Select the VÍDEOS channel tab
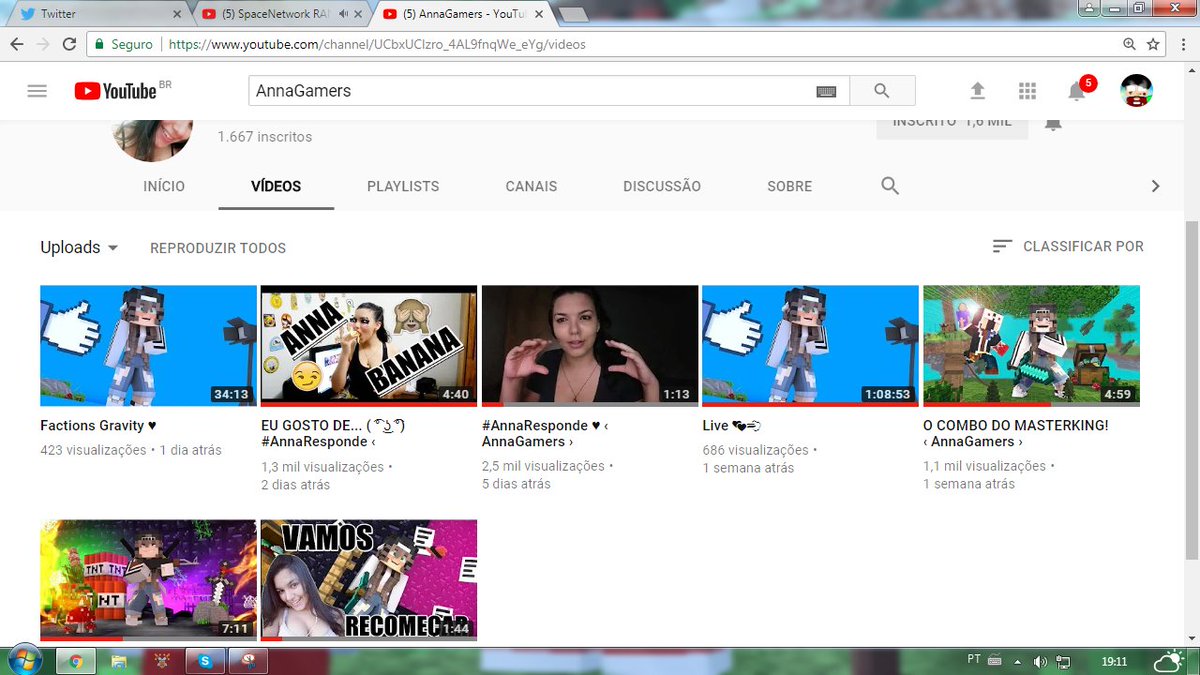 pos(276,186)
